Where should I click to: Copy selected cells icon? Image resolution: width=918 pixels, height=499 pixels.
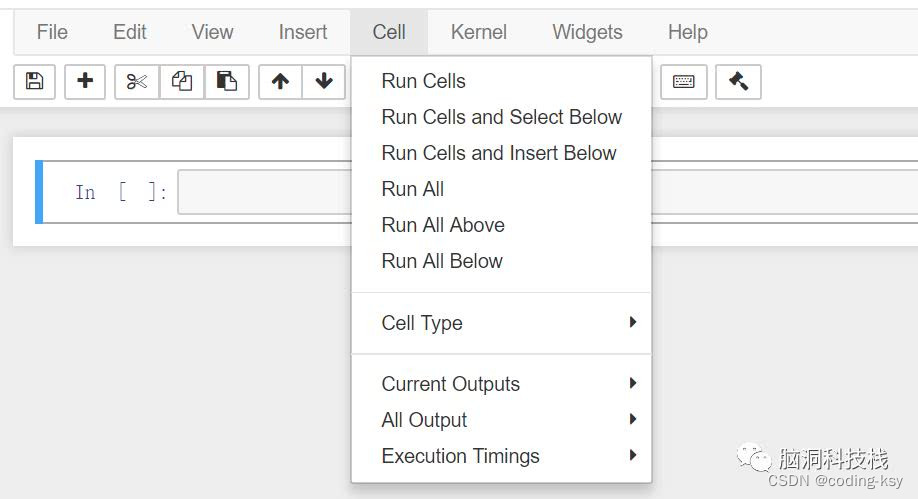click(x=182, y=81)
